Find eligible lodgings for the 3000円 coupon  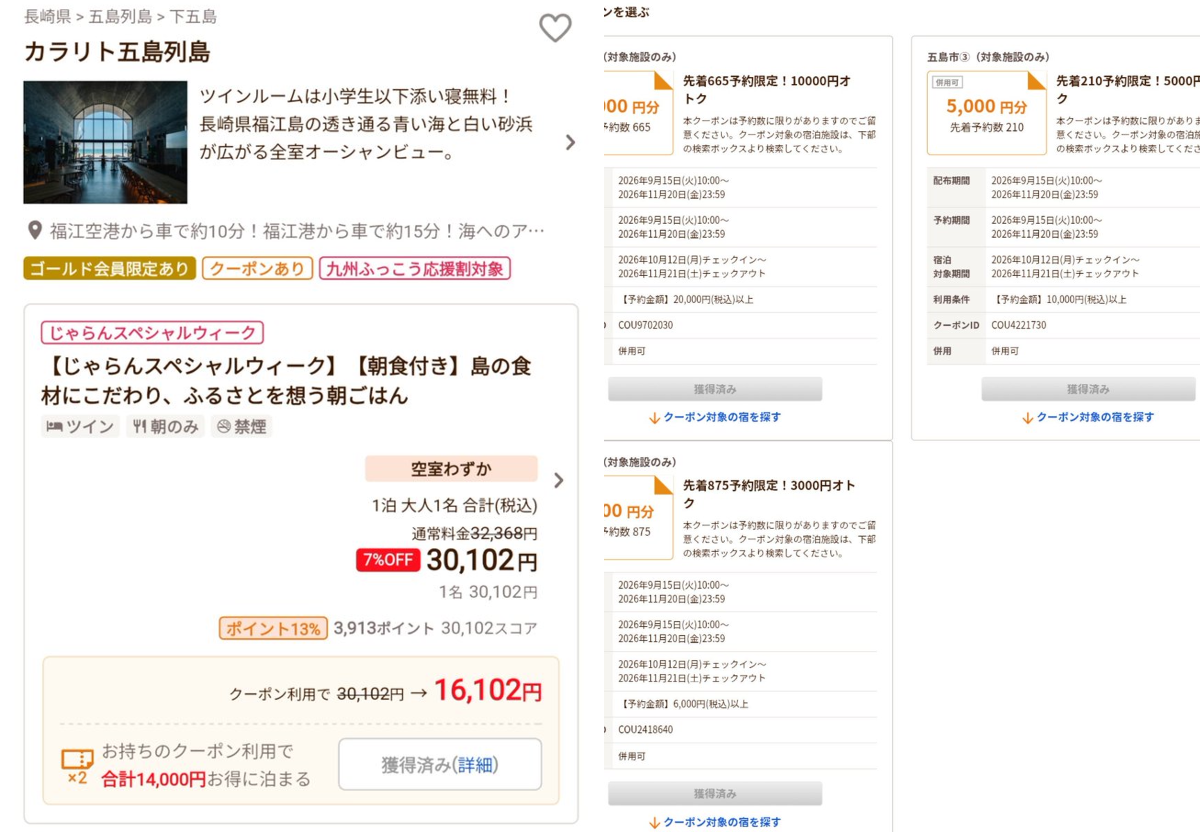[x=715, y=822]
